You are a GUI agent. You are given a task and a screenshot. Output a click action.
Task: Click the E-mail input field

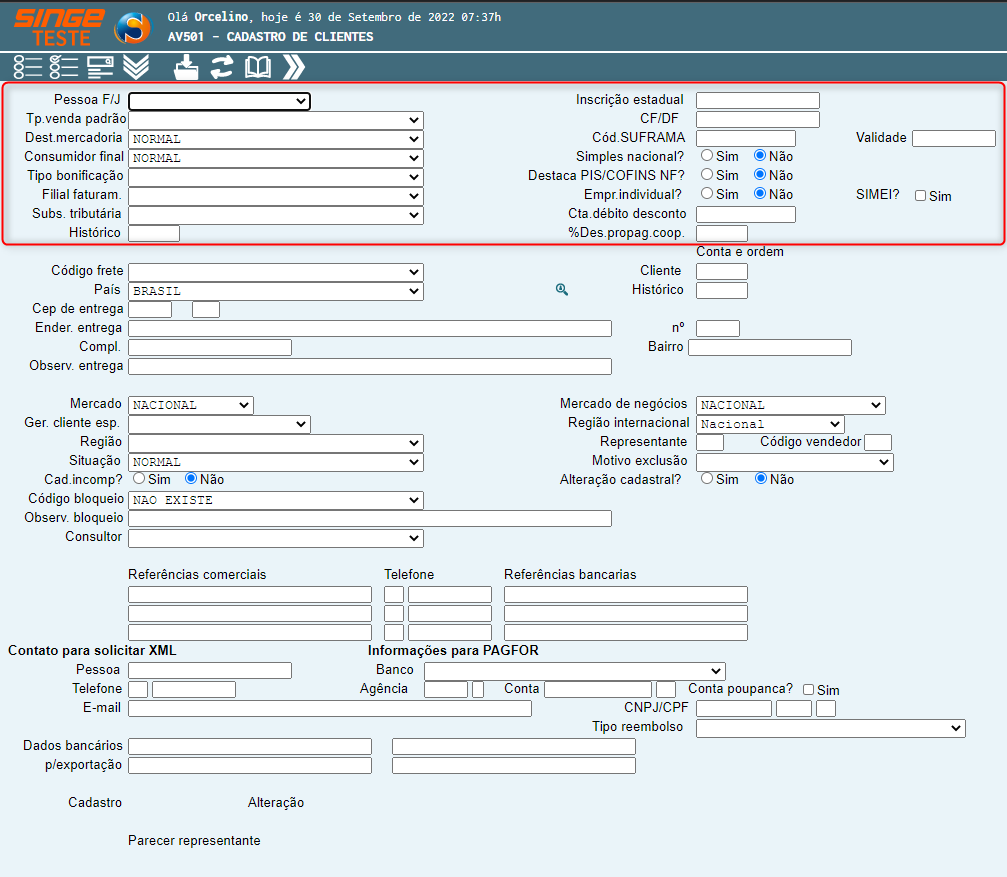330,709
